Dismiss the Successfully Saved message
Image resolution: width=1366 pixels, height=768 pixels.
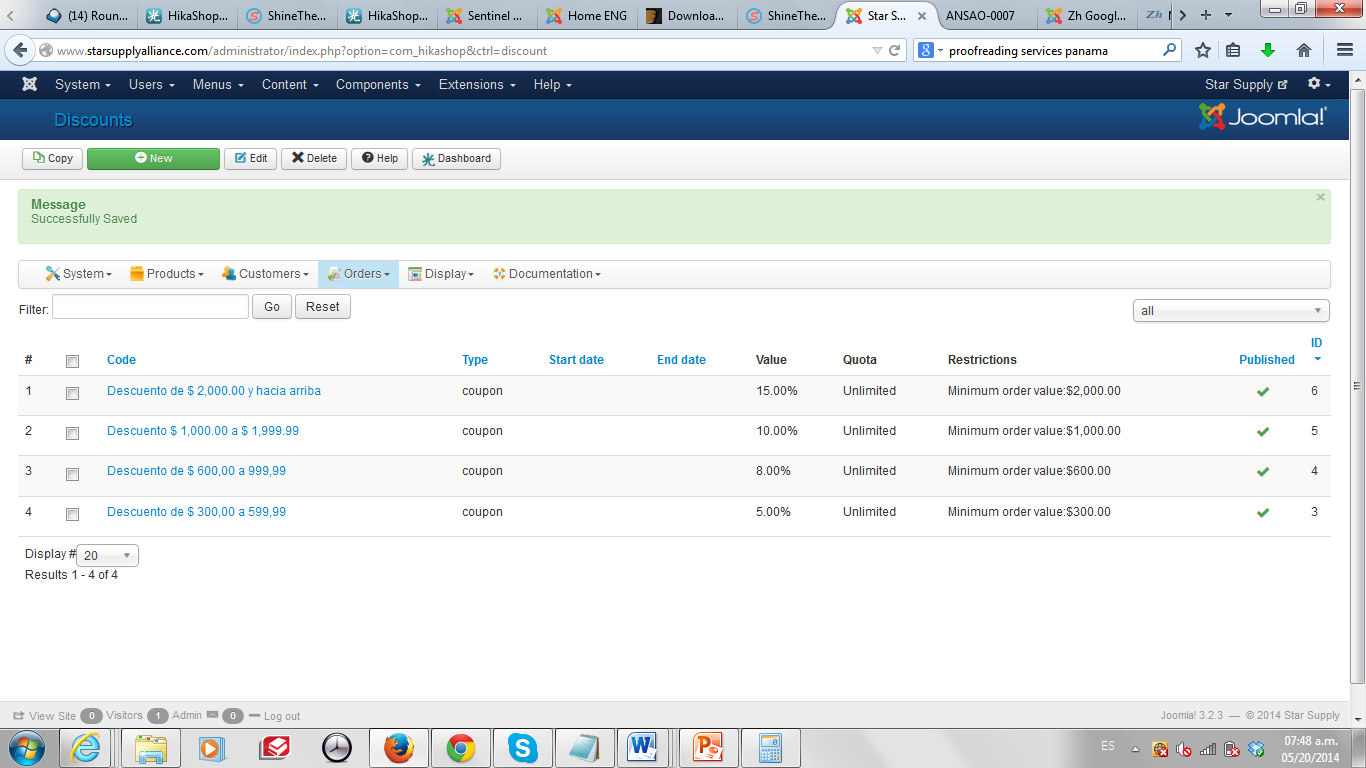[1320, 197]
